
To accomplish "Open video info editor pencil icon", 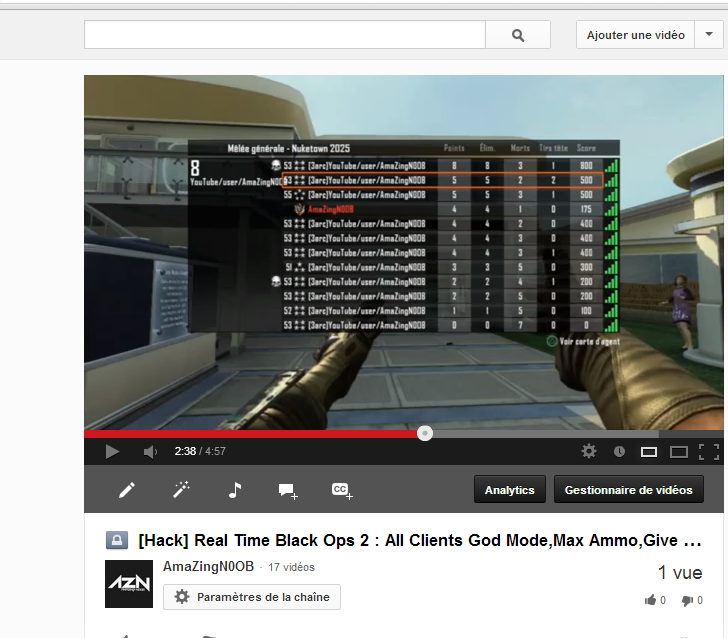I will [x=127, y=490].
